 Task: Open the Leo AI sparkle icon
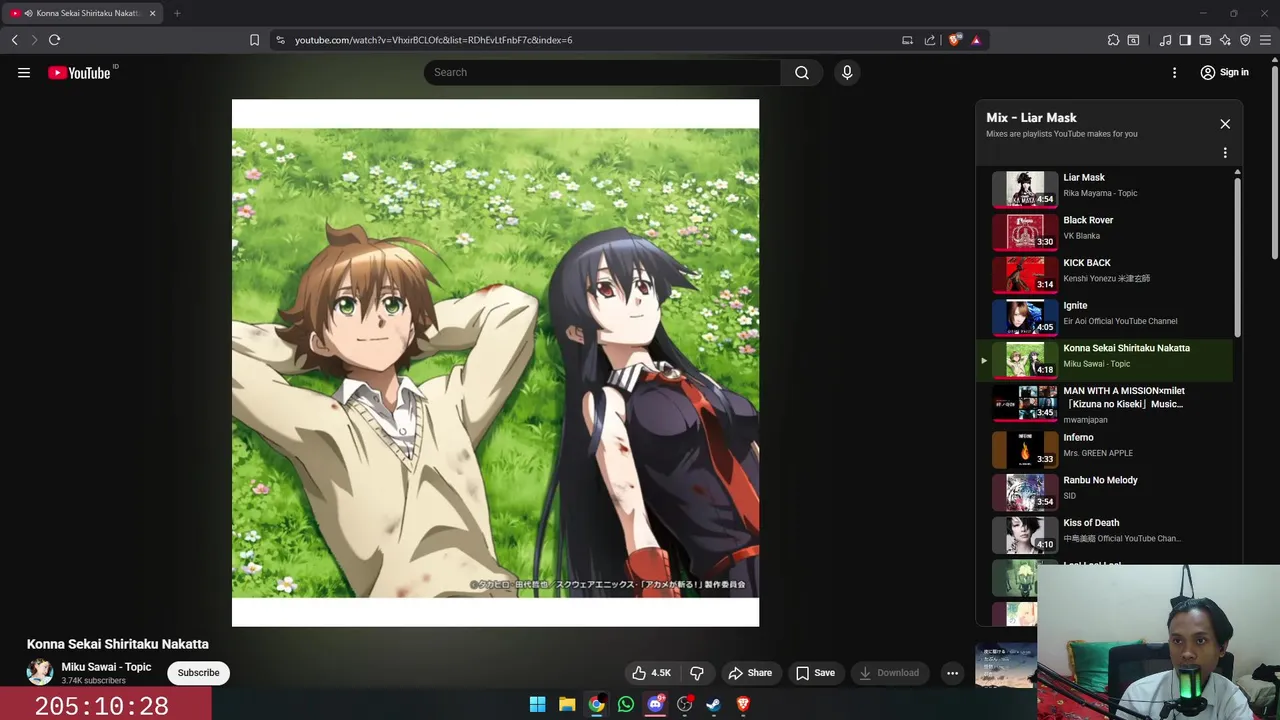(x=1225, y=40)
